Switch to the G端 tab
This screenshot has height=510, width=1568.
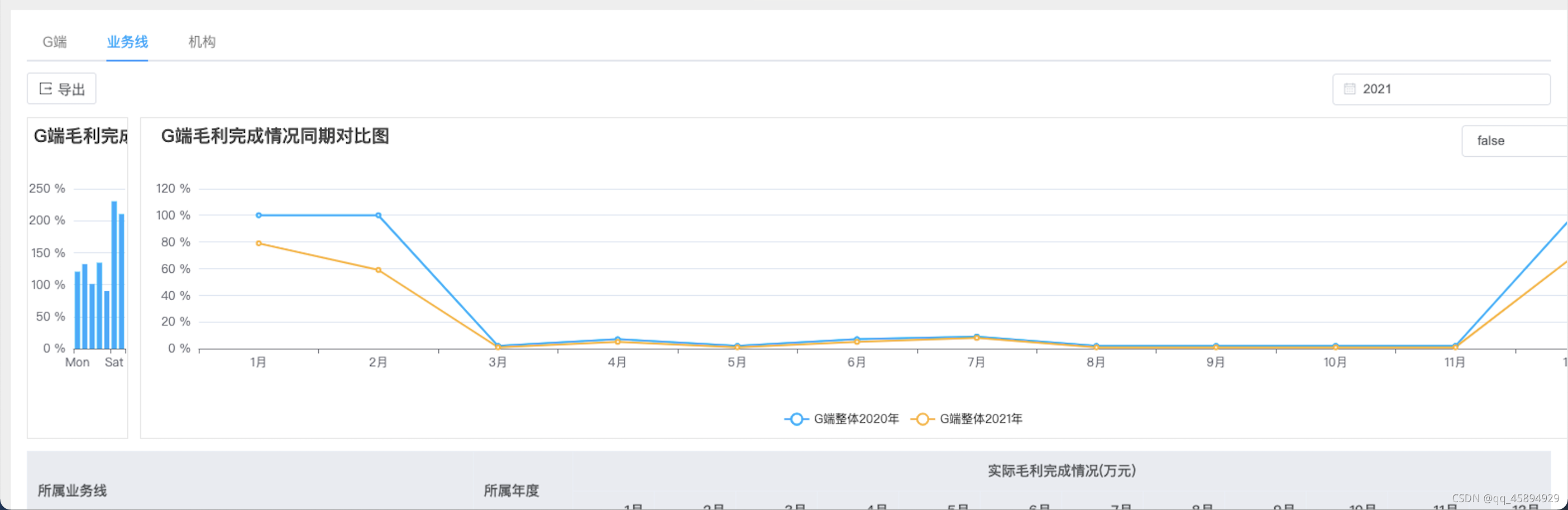[x=54, y=41]
